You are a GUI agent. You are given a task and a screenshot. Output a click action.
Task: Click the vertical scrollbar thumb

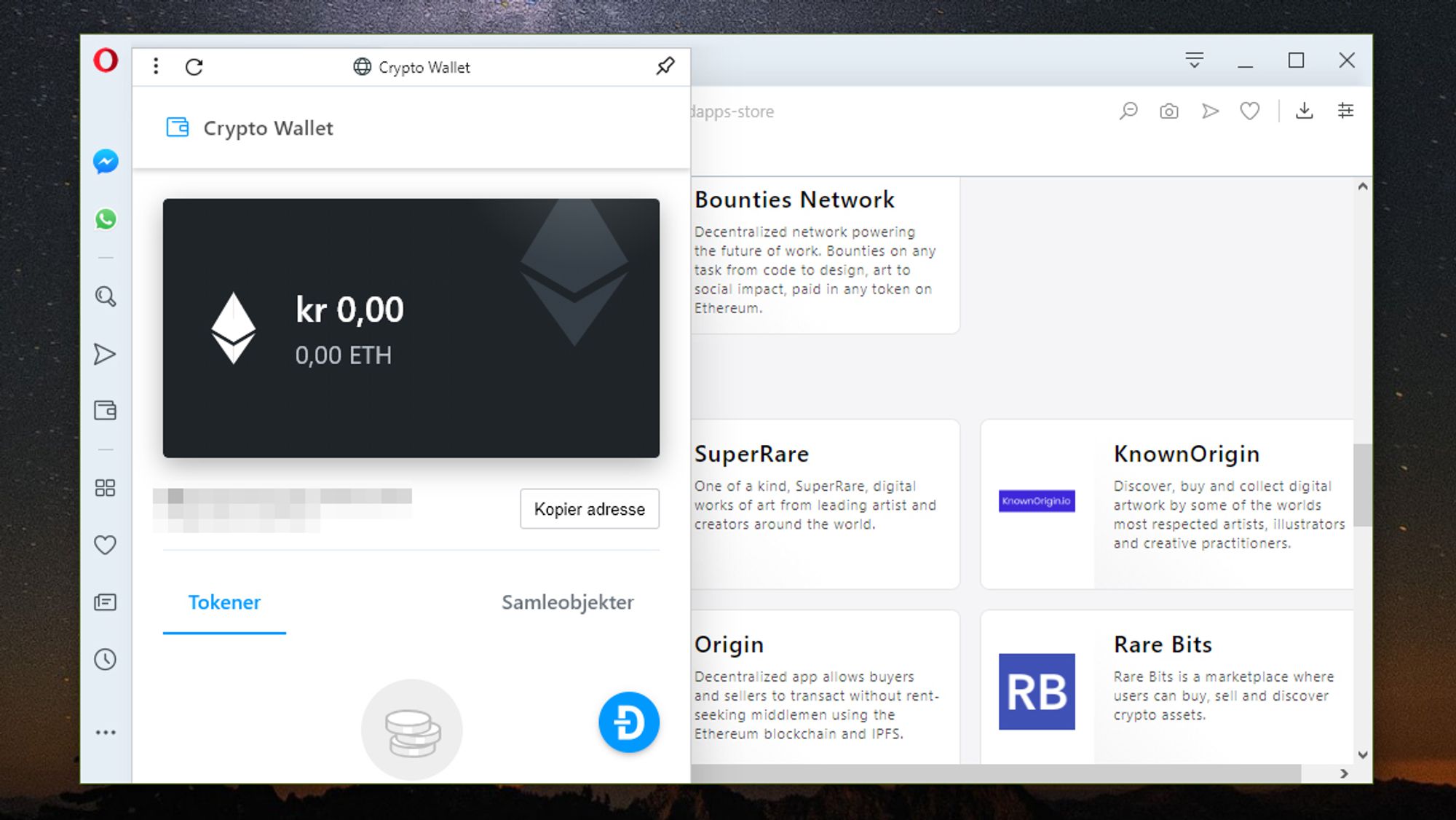(1363, 485)
